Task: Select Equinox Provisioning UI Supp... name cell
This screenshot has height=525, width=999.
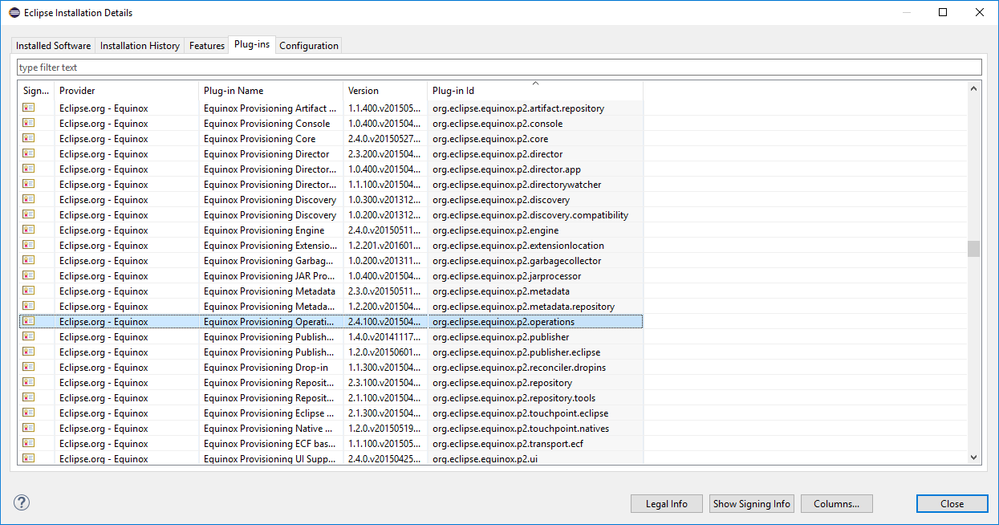Action: [270, 459]
